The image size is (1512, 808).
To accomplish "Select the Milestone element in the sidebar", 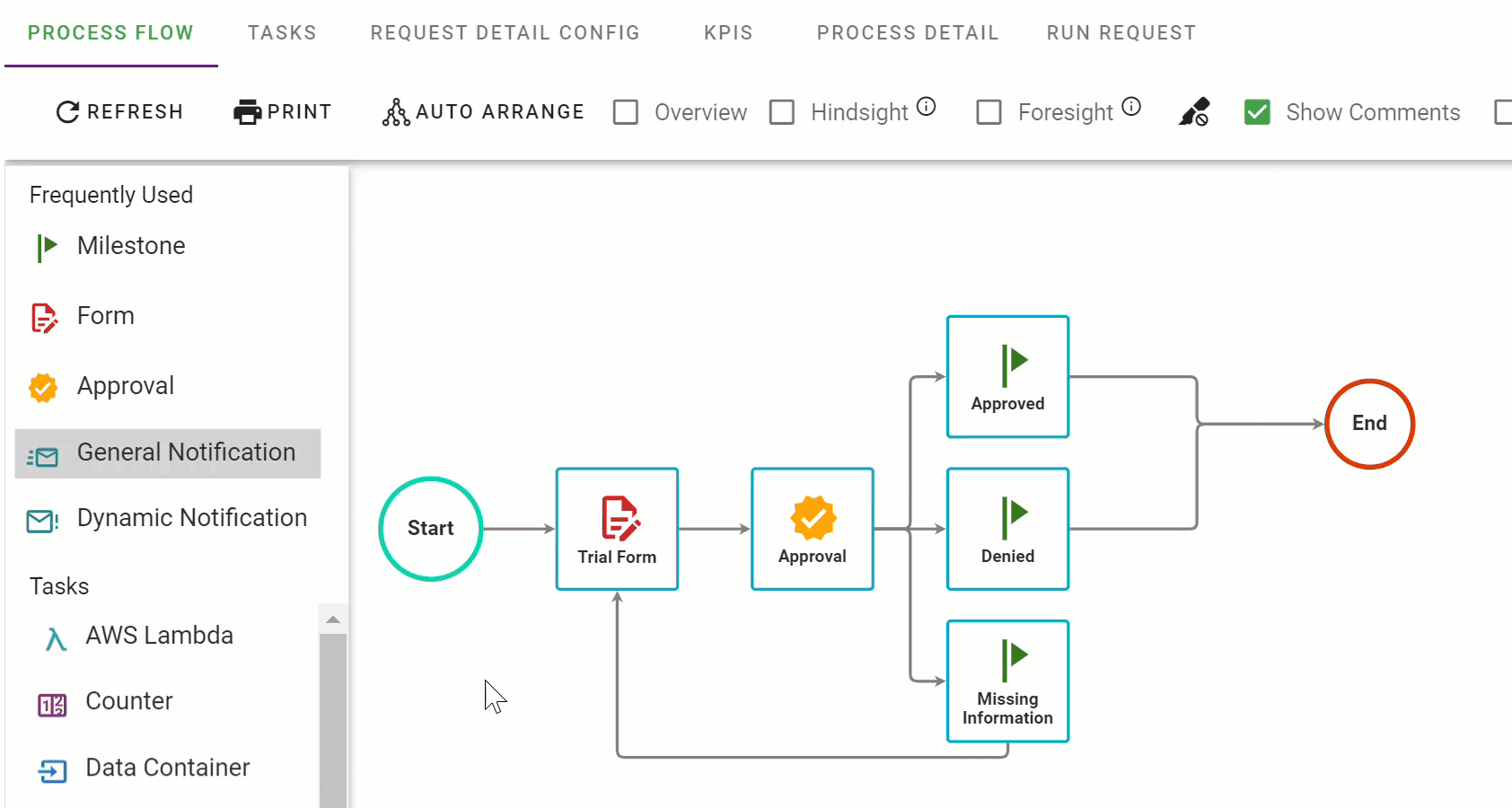I will [46, 246].
